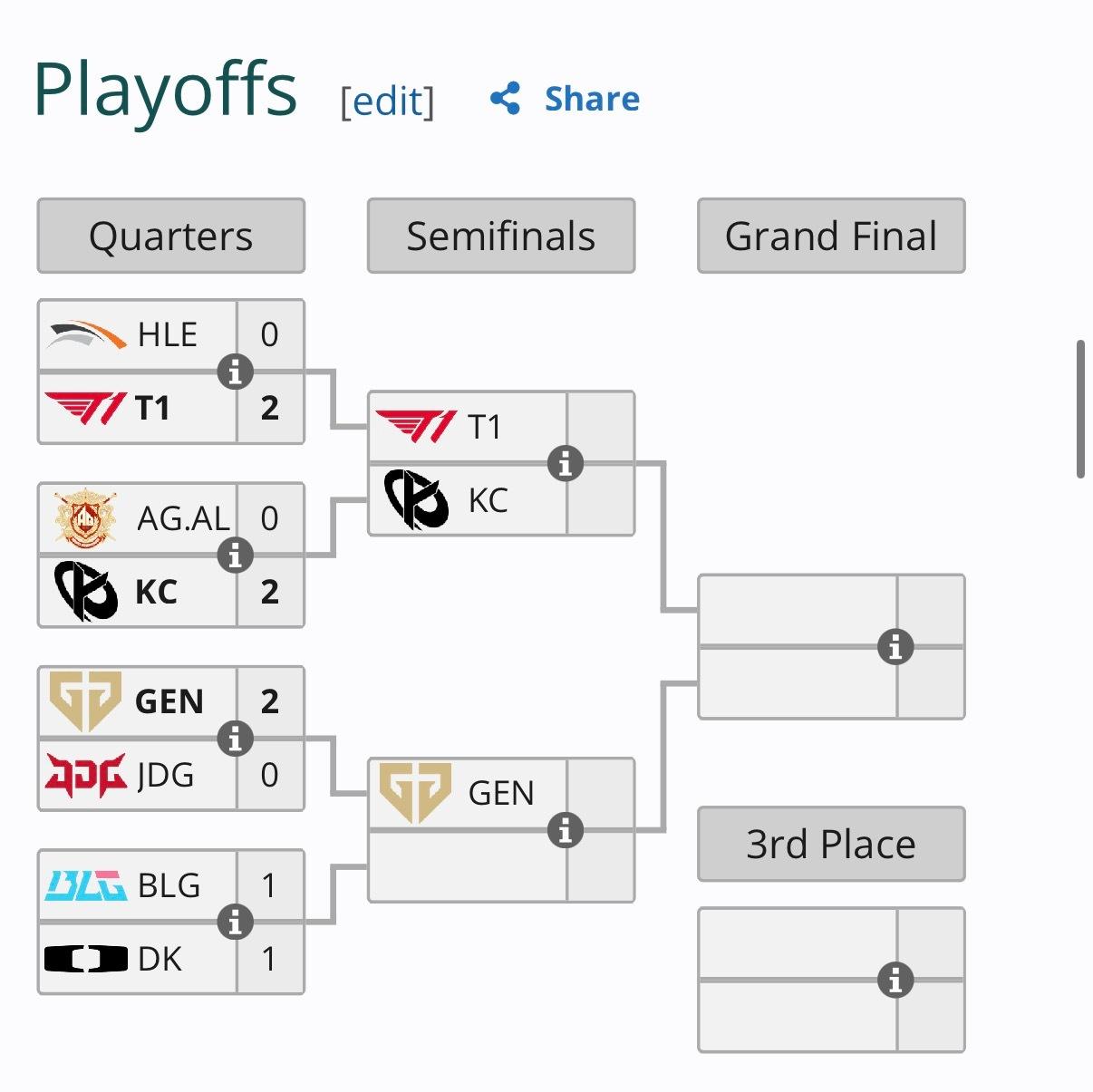Show info for T1 vs KC semifinal
This screenshot has height=1092, width=1093.
pos(566,463)
